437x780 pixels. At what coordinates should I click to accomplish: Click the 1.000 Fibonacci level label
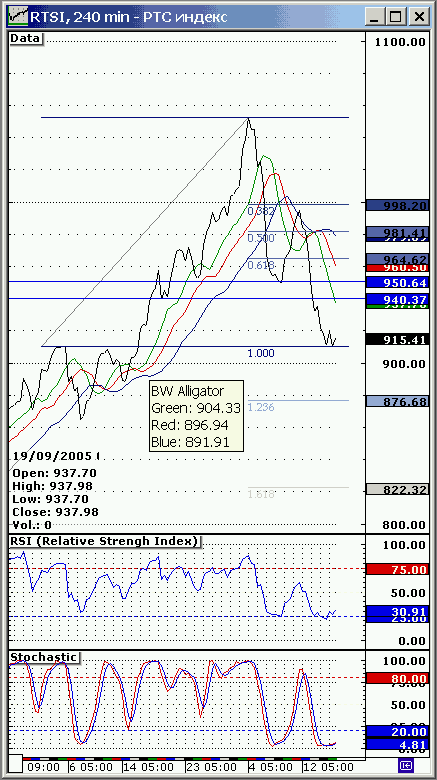point(261,353)
